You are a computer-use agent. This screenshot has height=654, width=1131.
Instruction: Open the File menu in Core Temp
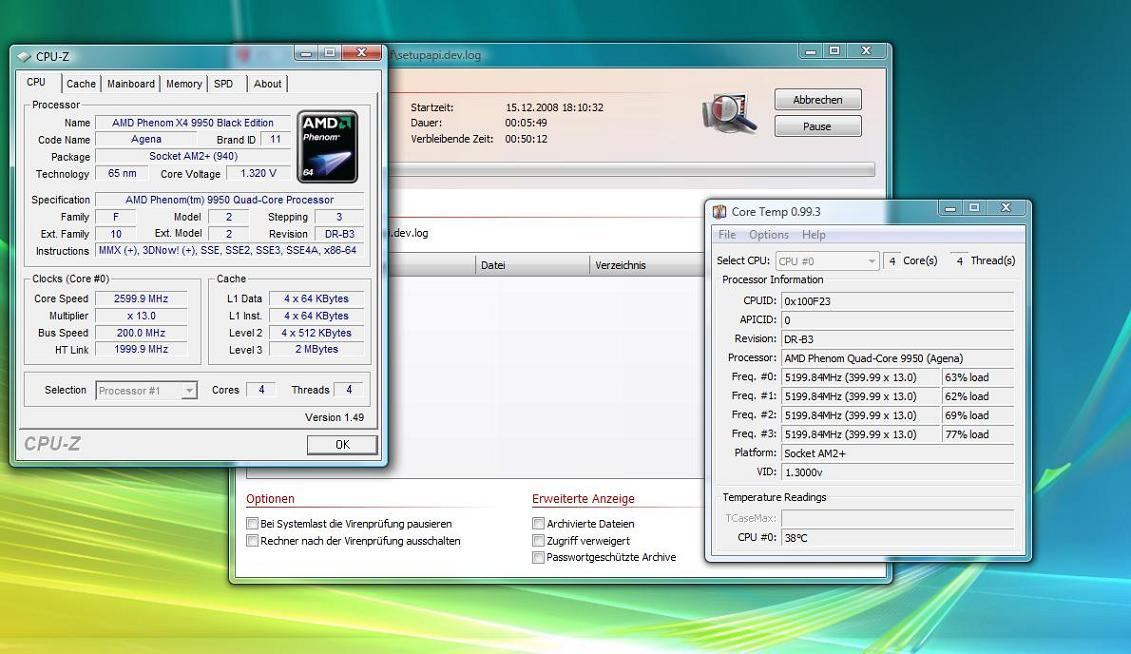point(727,234)
